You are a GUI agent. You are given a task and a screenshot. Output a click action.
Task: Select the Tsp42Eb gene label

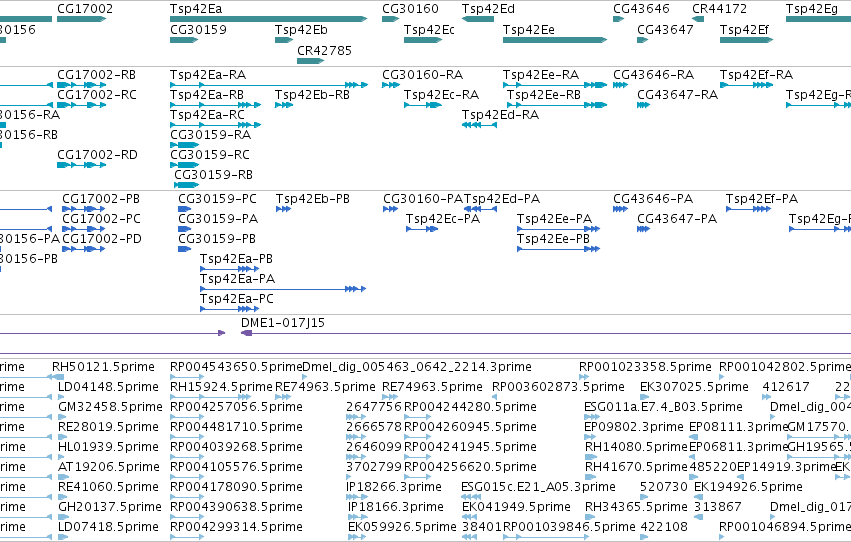coord(301,29)
